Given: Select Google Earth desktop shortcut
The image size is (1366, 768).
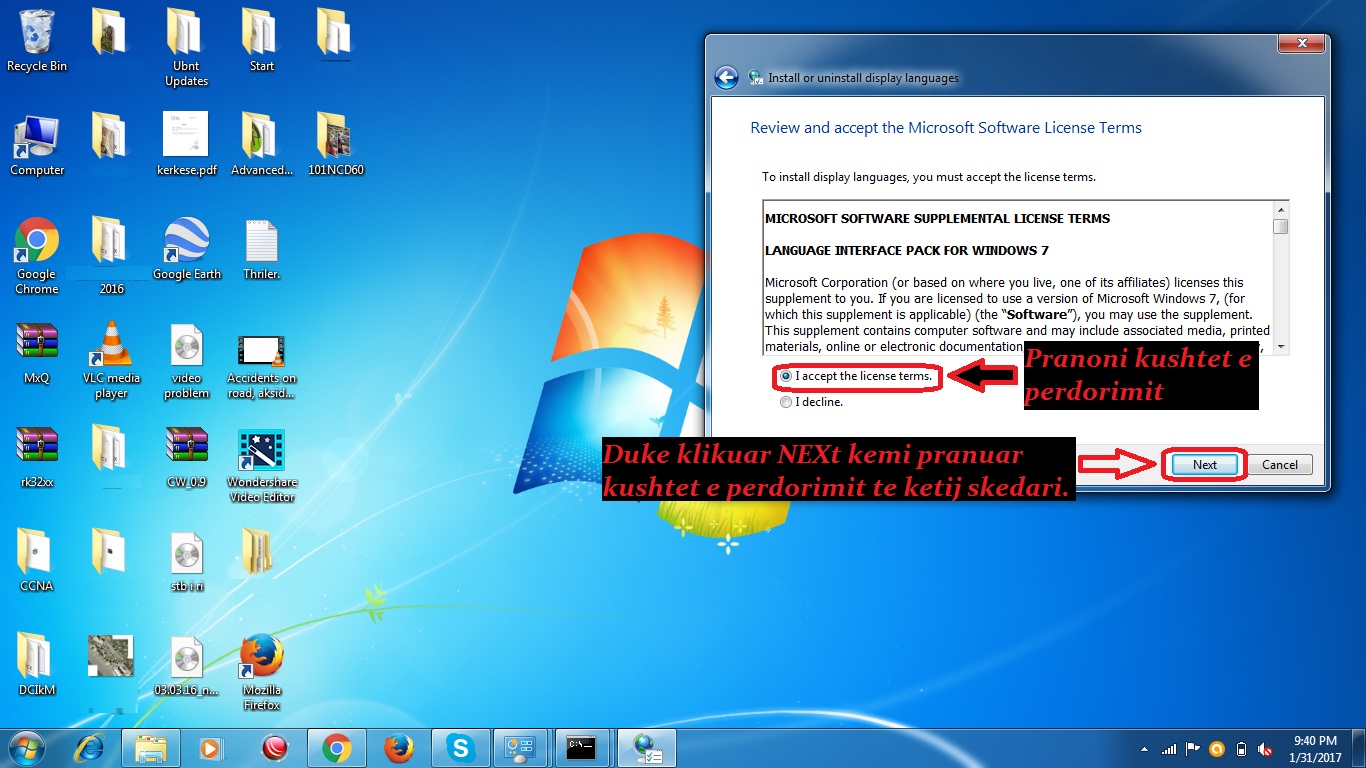Looking at the screenshot, I should (x=186, y=249).
